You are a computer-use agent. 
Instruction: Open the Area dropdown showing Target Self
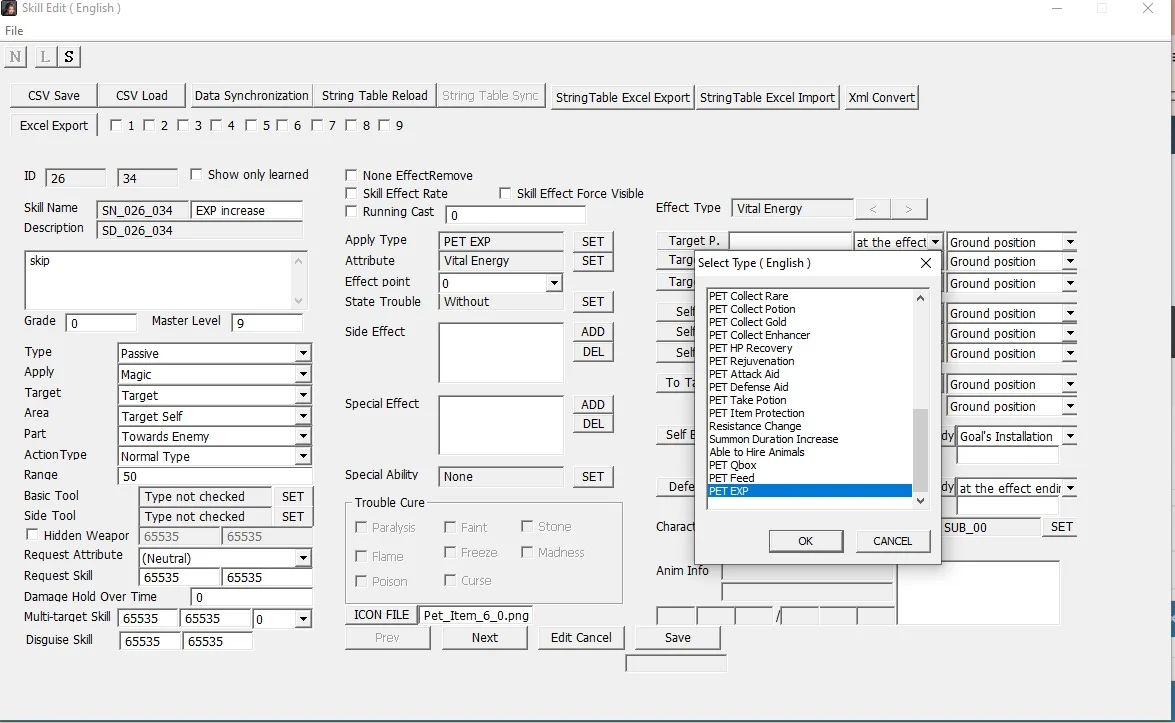(x=303, y=416)
